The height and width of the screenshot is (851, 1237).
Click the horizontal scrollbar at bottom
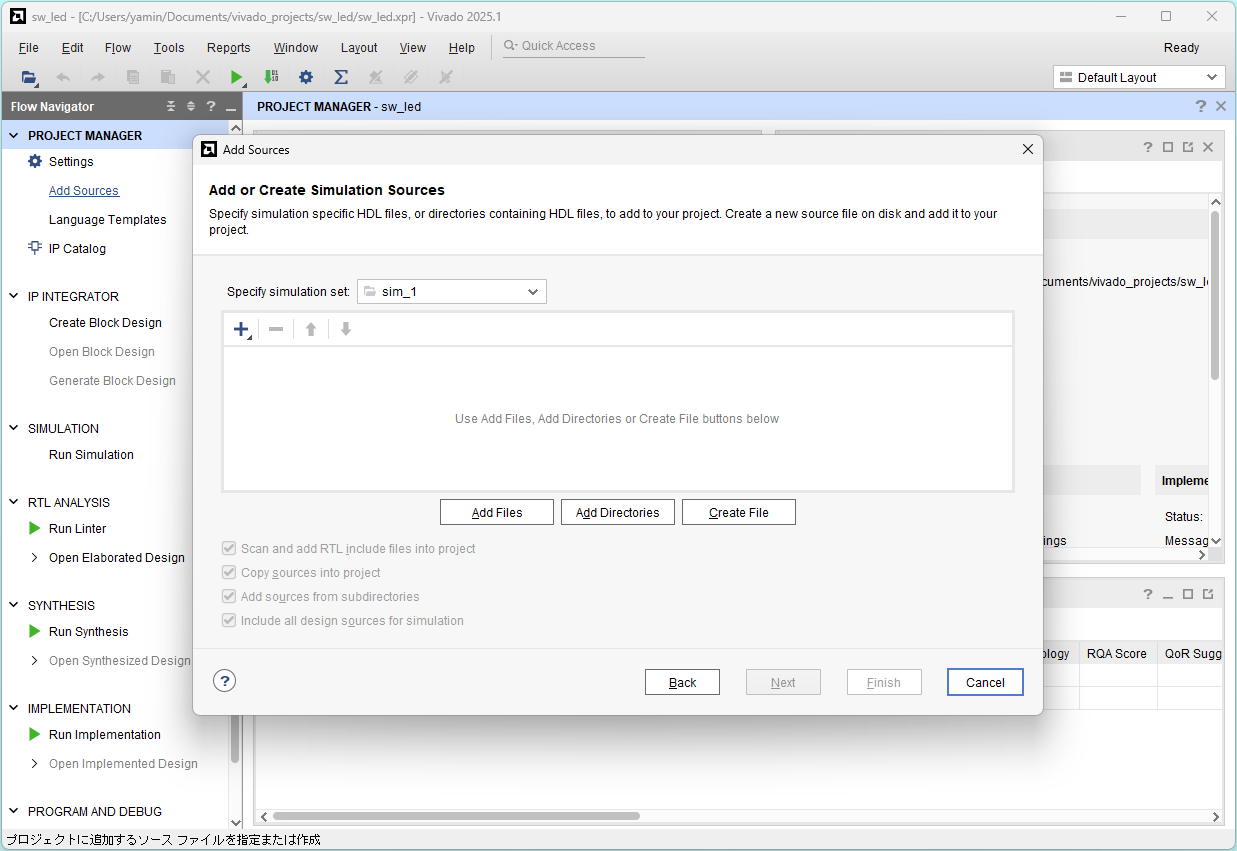point(455,816)
